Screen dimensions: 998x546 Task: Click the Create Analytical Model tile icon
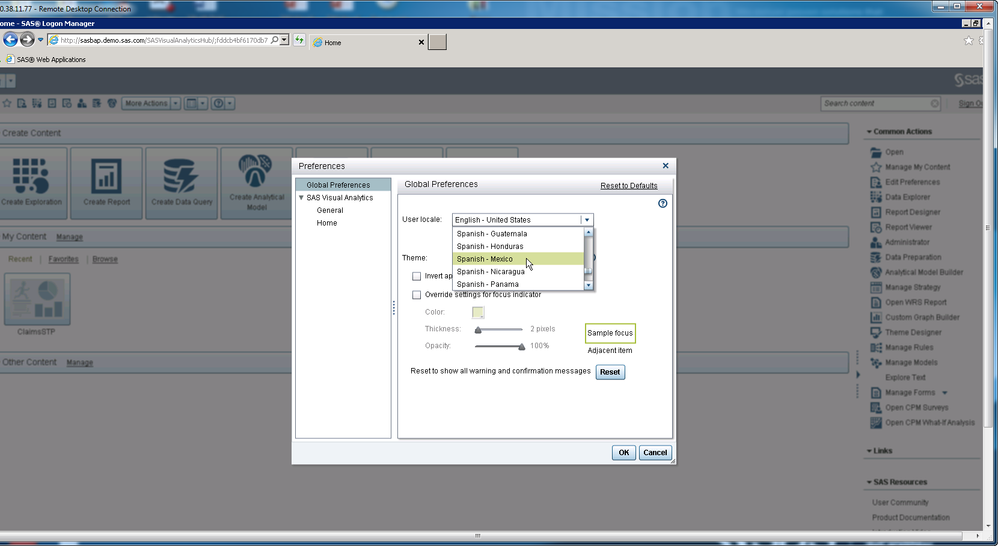click(x=256, y=171)
